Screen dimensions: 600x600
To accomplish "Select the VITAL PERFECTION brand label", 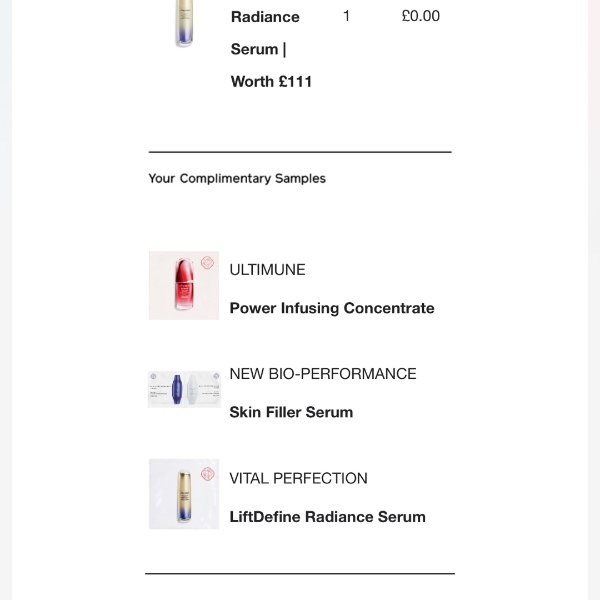I will (x=298, y=478).
